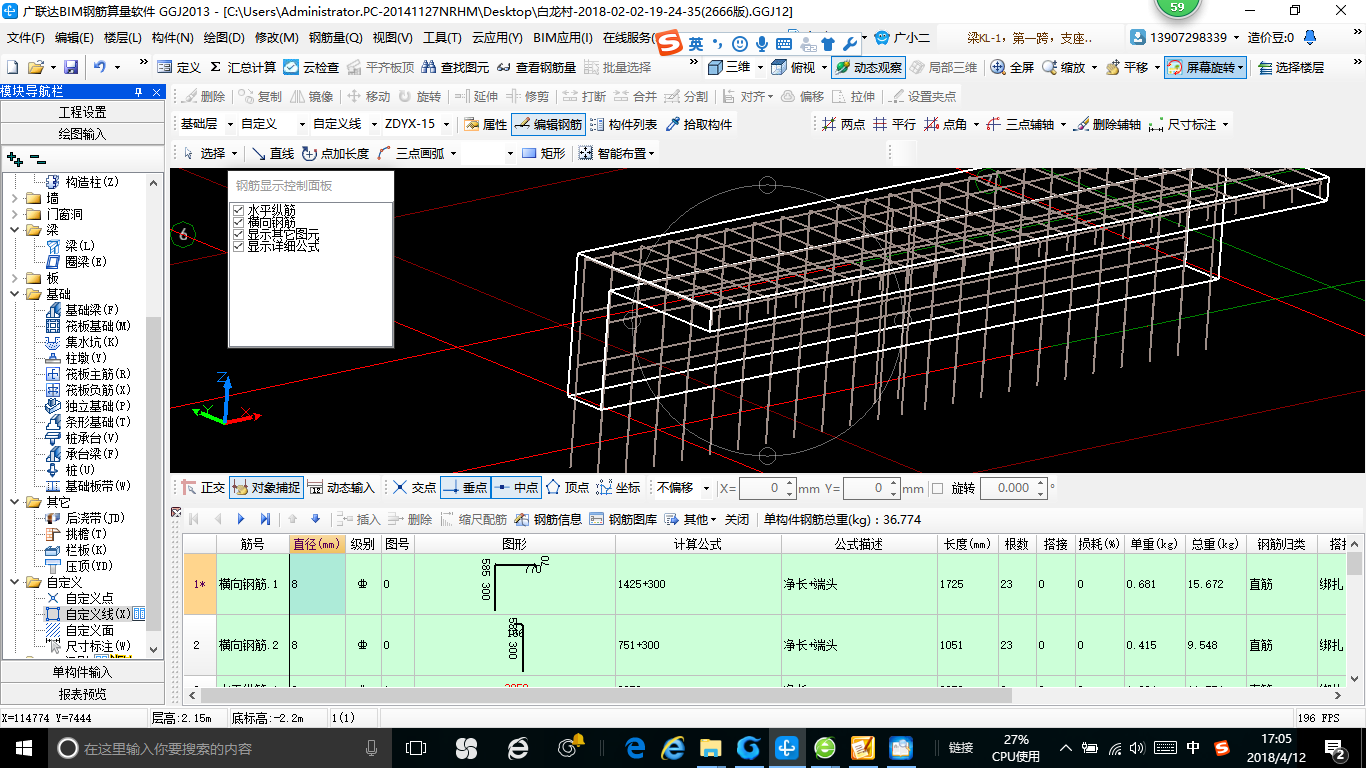1366x768 pixels.
Task: Uncheck the 水平纵筋 checkbox
Action: [x=238, y=211]
